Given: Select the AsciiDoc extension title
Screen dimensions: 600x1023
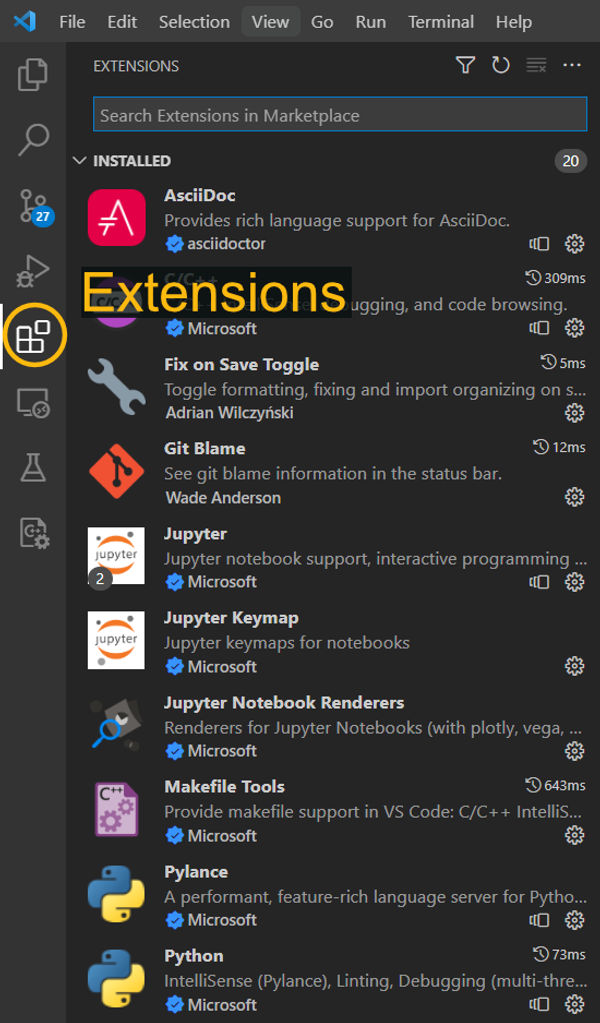Looking at the screenshot, I should 200,195.
